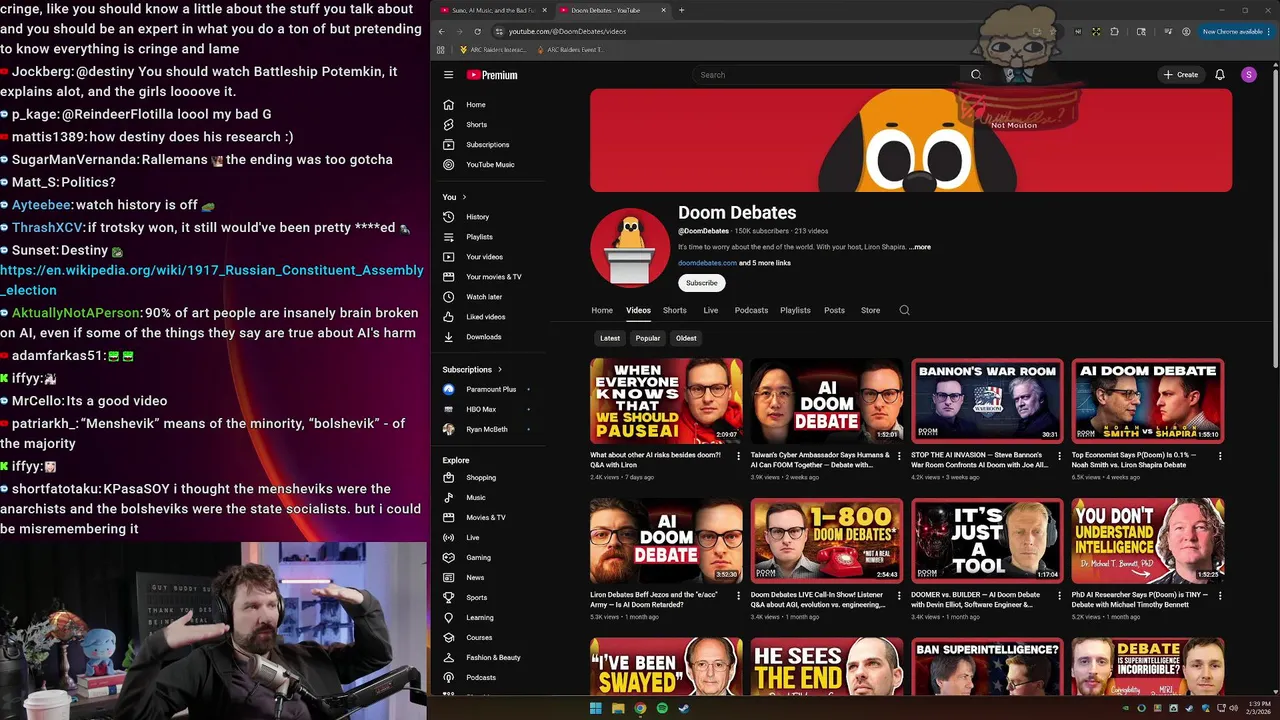Open ARC Raiders Event bookmark
This screenshot has height=720, width=1280.
571,49
